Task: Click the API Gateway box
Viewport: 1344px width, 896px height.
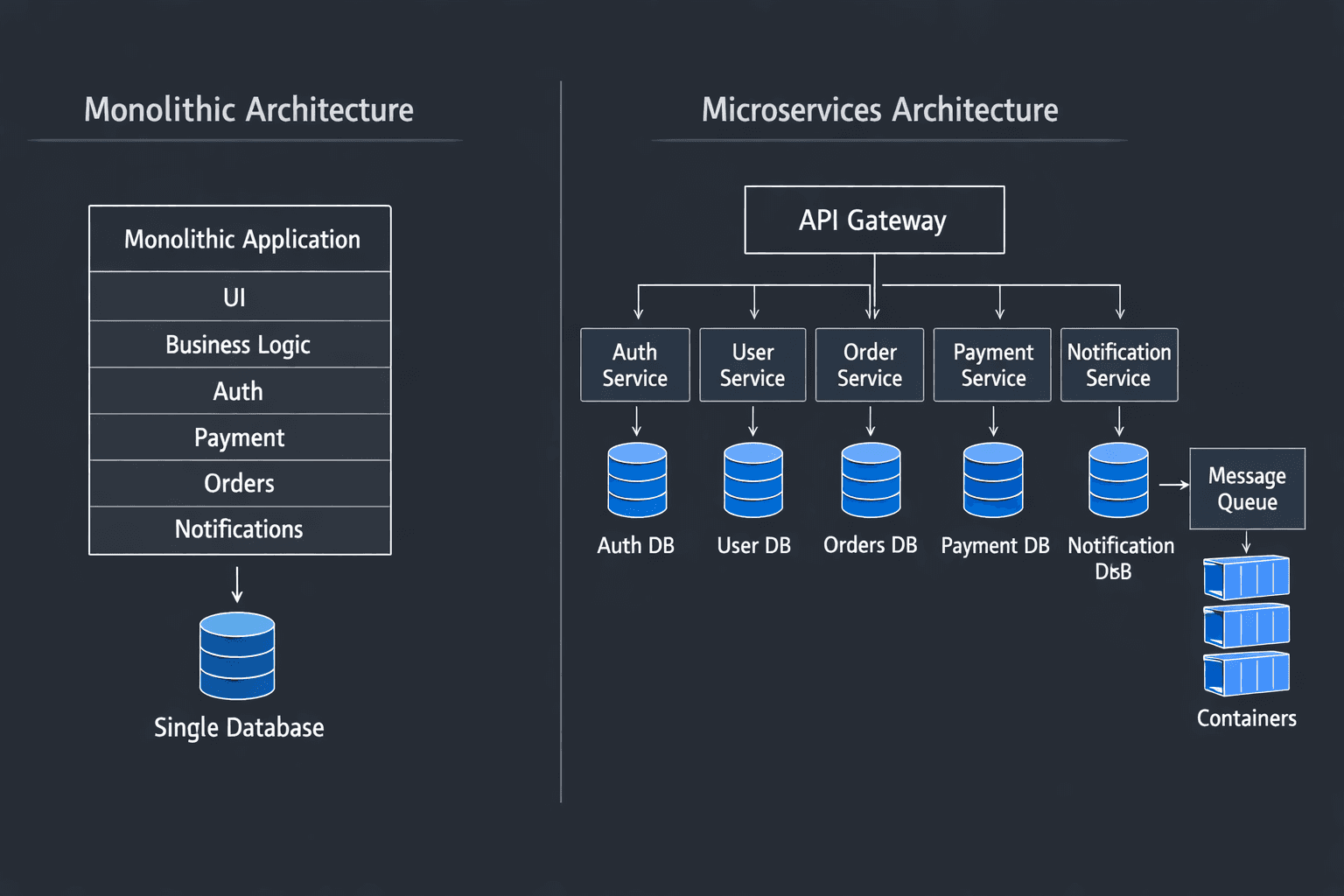Action: (x=874, y=220)
